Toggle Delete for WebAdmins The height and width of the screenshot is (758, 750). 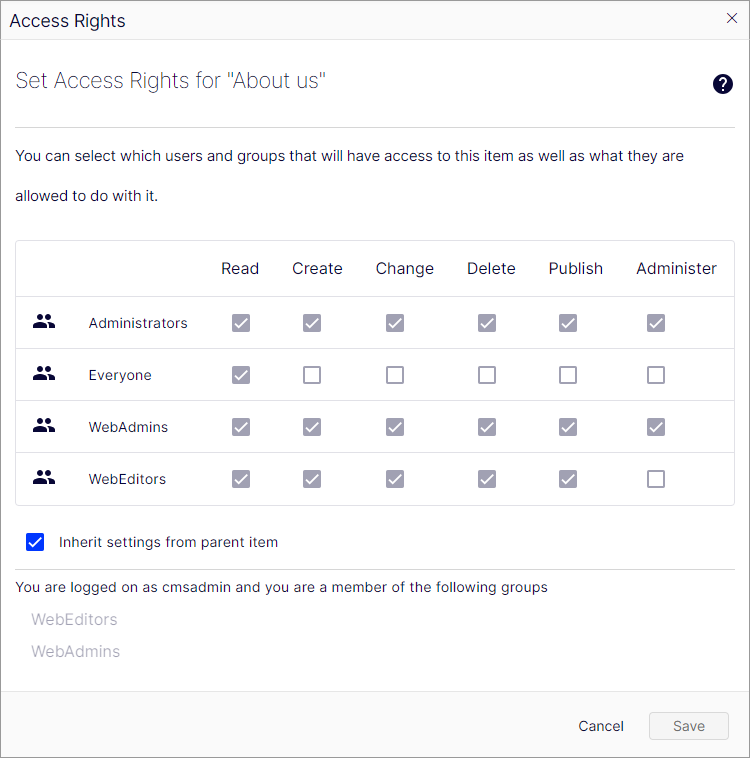tap(487, 427)
